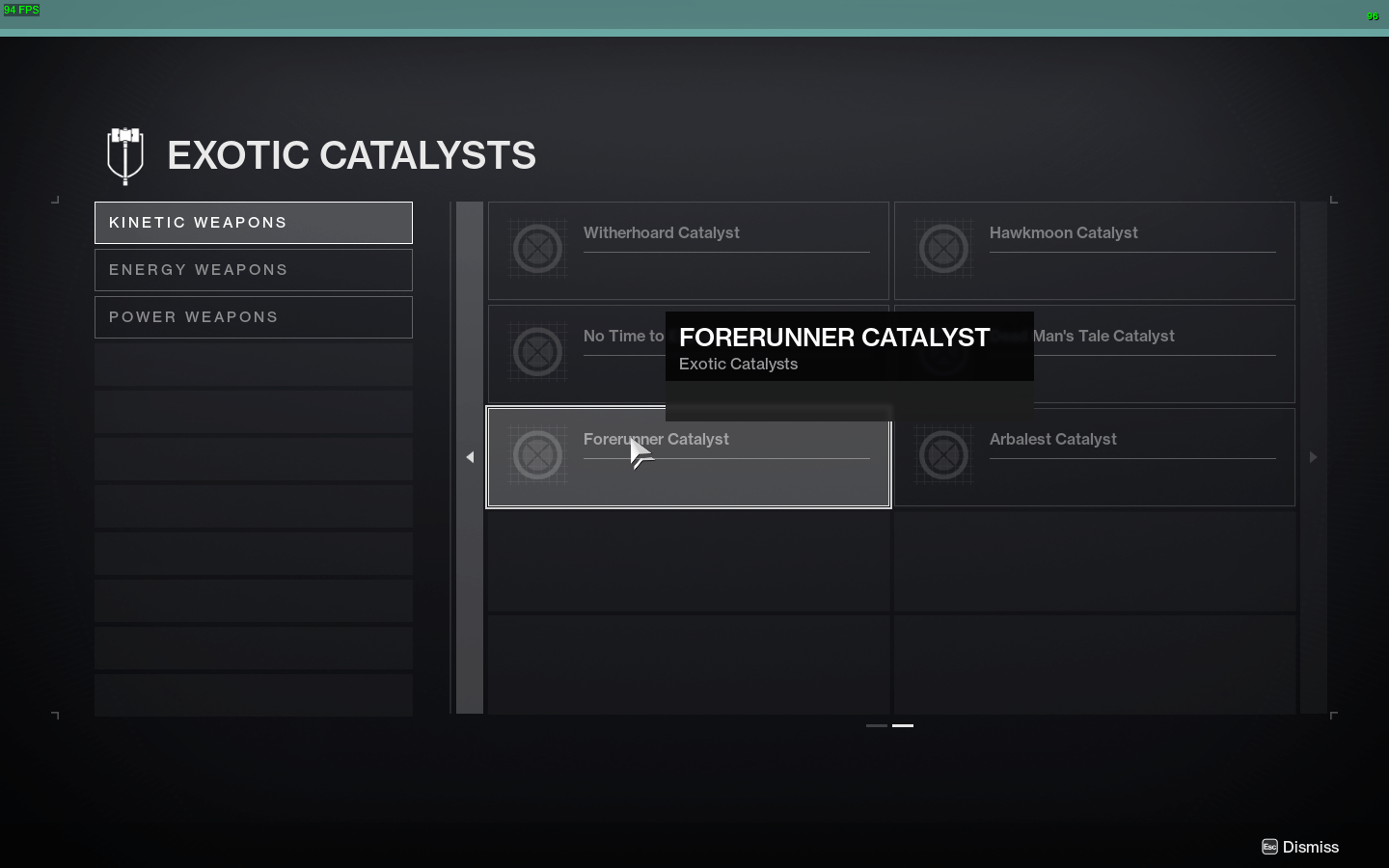
Task: Click the No Time to Explain catalyst icon
Action: pos(537,352)
